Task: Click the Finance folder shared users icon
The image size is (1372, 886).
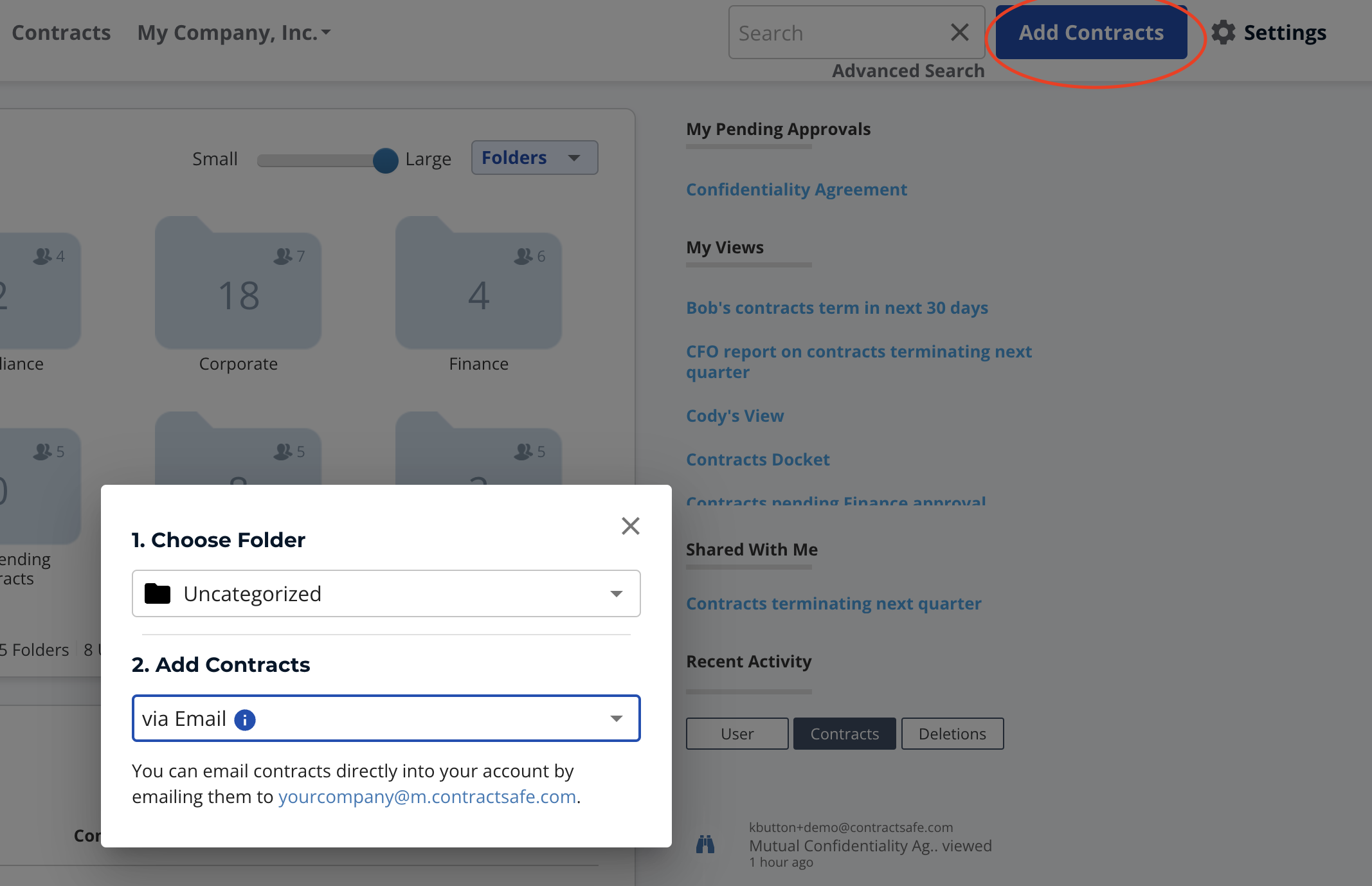Action: click(x=523, y=256)
